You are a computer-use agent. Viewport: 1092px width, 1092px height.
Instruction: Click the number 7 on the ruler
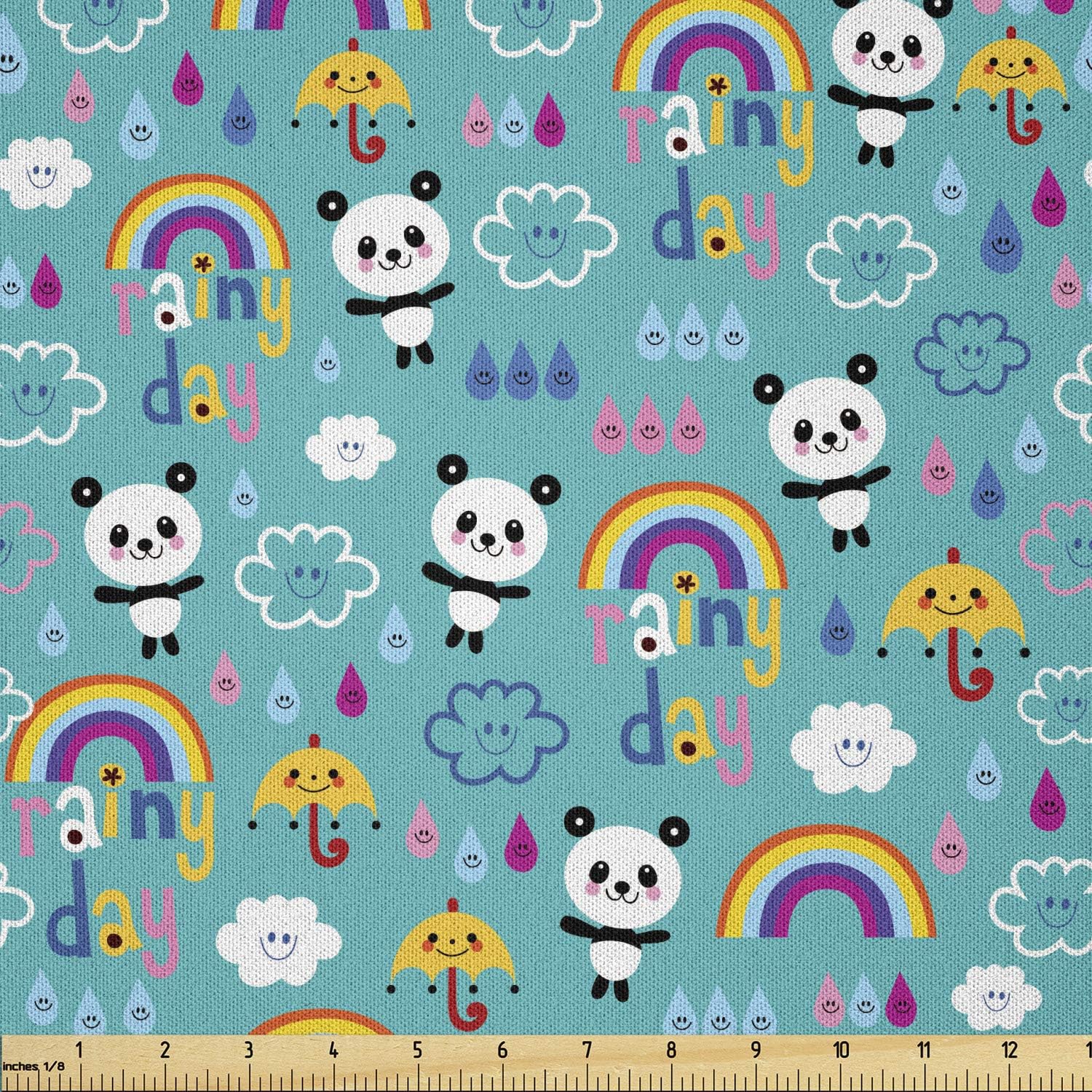587,1050
